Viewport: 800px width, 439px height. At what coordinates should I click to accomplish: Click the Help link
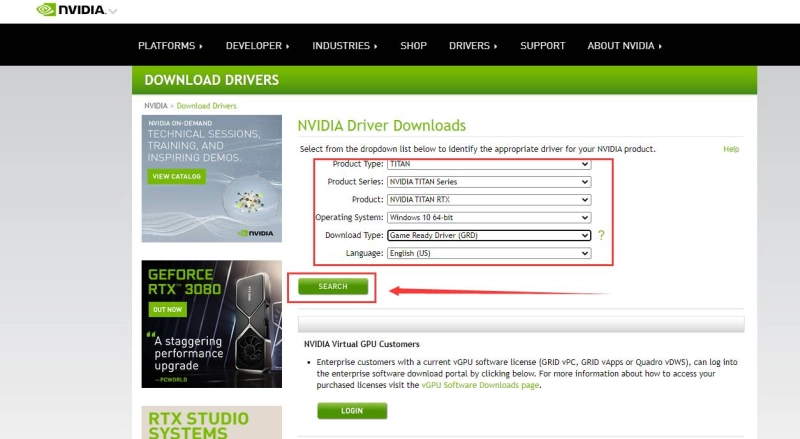coord(731,149)
